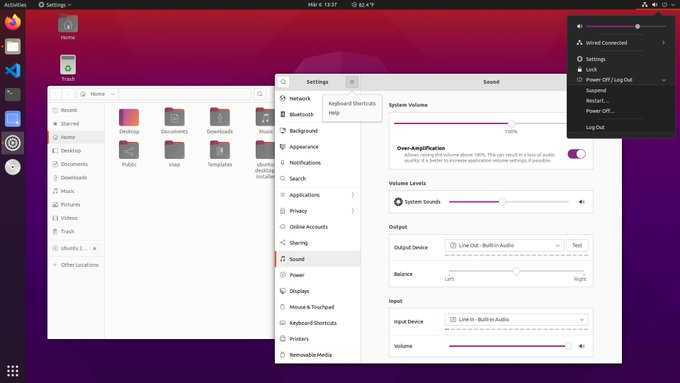This screenshot has height=383, width=680.
Task: Open Notifications settings panel
Action: [x=317, y=163]
